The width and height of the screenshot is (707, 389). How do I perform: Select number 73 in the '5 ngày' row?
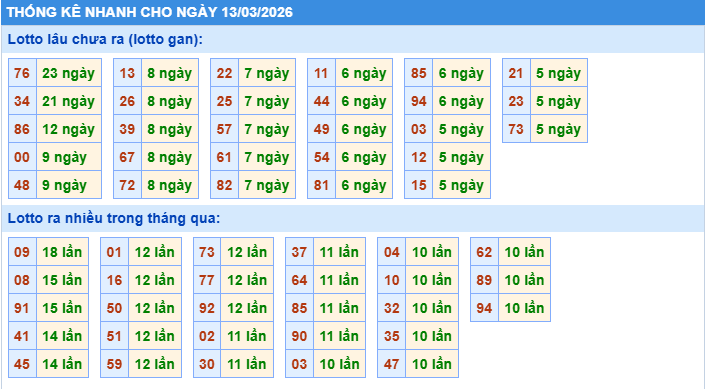click(x=516, y=129)
